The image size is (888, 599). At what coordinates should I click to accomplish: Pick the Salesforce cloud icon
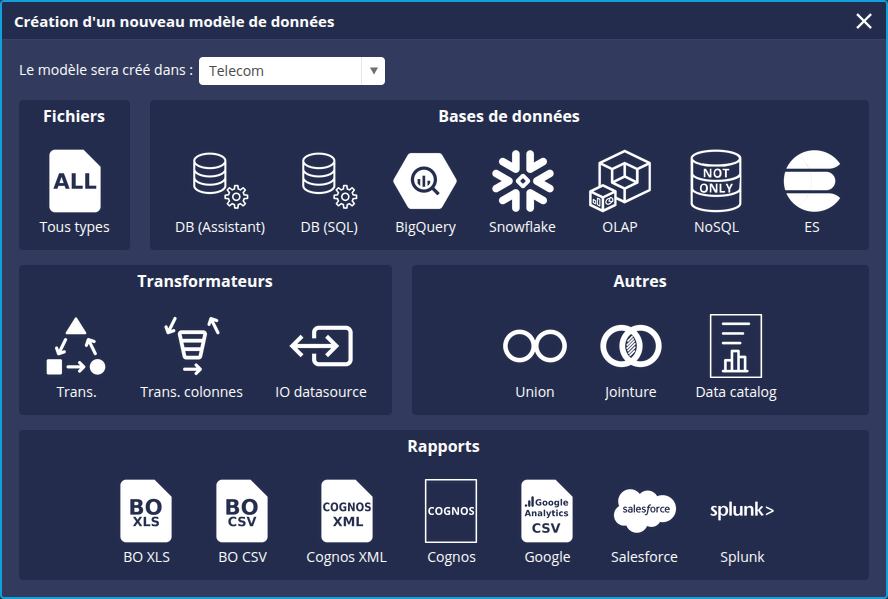pos(644,511)
